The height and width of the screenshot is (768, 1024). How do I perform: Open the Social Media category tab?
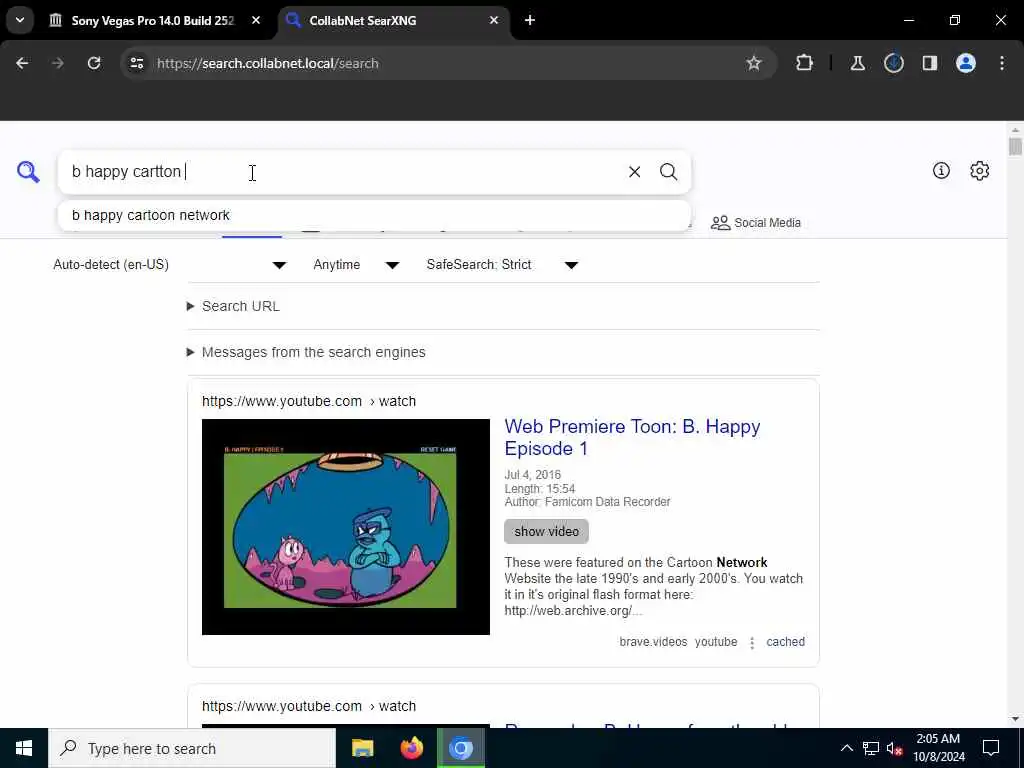tap(756, 223)
